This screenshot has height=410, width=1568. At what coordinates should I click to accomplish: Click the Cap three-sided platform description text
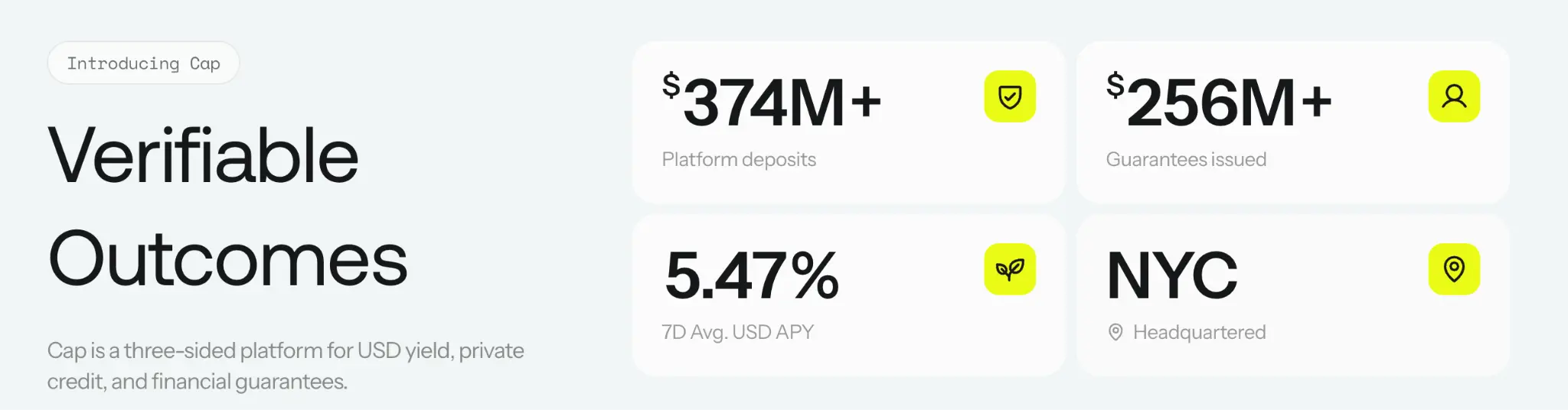coord(285,366)
